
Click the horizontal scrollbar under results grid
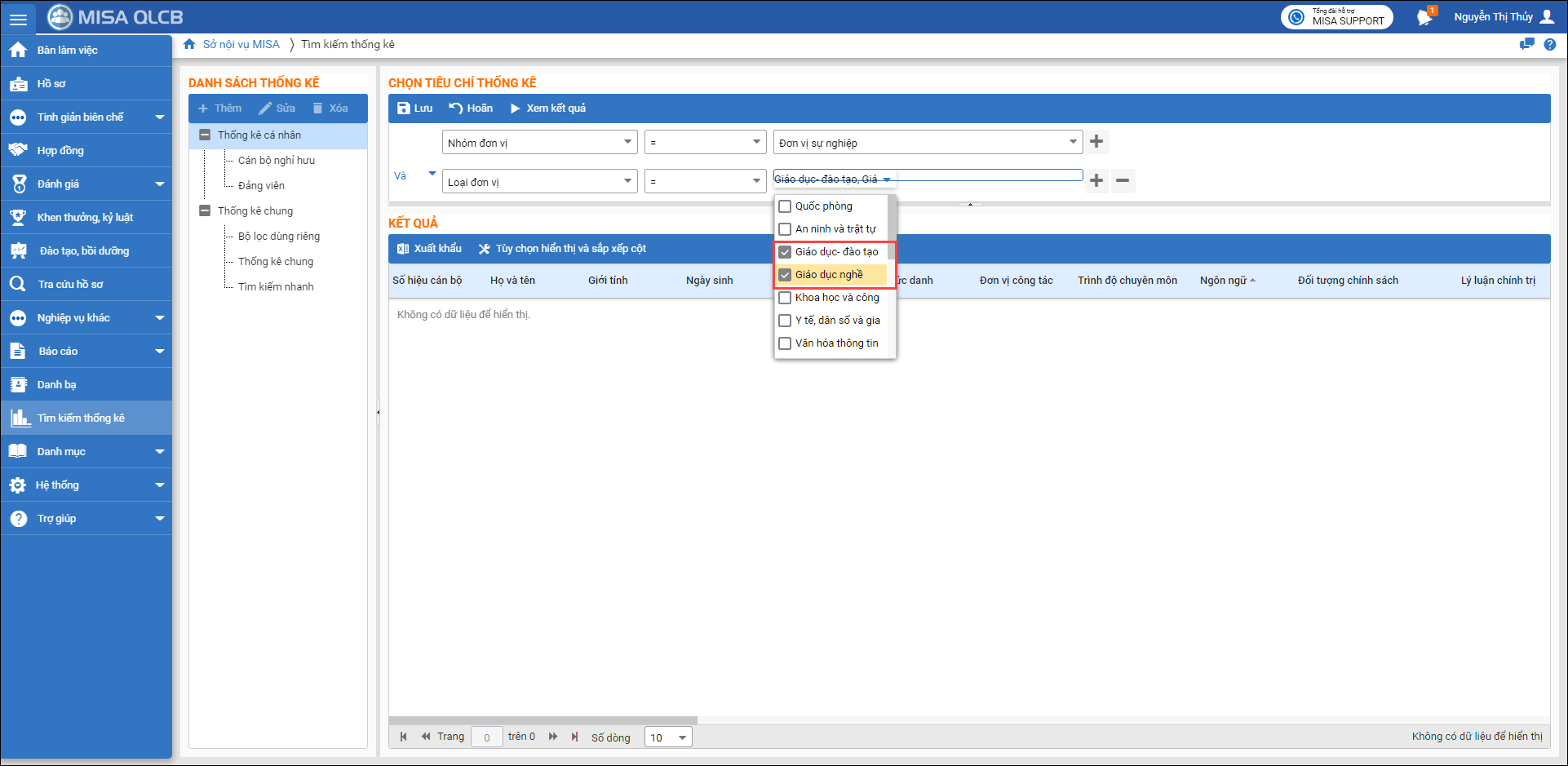coord(543,720)
